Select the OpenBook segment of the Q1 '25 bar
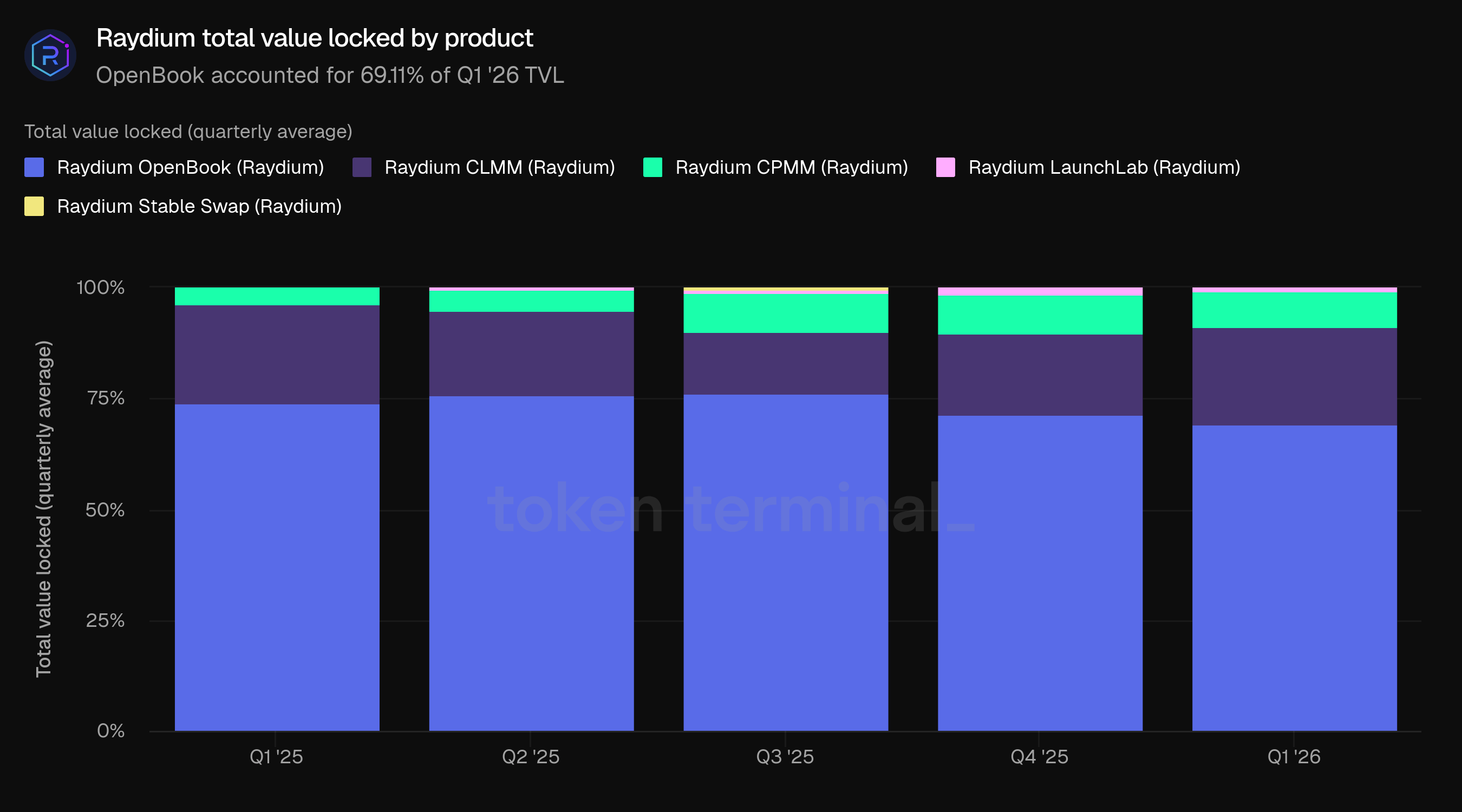Image resolution: width=1462 pixels, height=812 pixels. pos(276,567)
